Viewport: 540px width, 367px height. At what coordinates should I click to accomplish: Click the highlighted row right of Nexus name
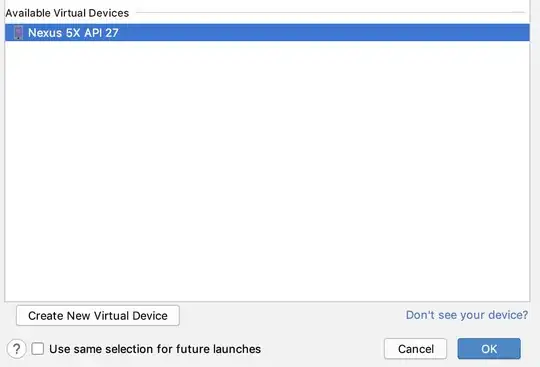click(324, 33)
